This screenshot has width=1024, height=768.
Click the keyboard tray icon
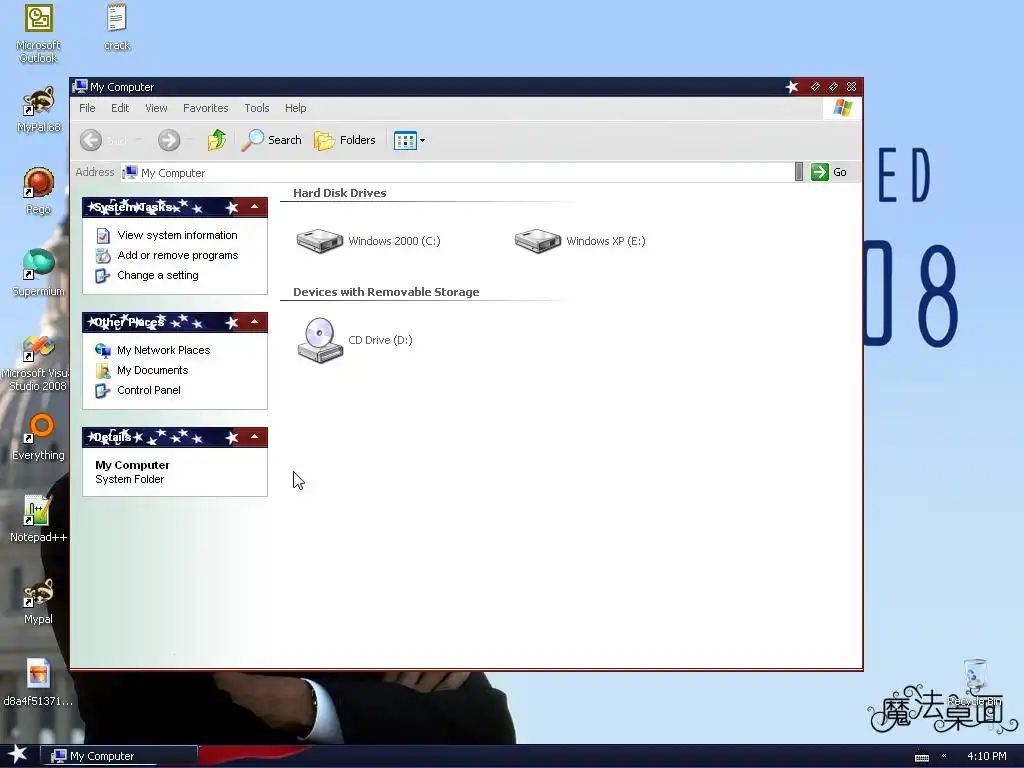(921, 757)
